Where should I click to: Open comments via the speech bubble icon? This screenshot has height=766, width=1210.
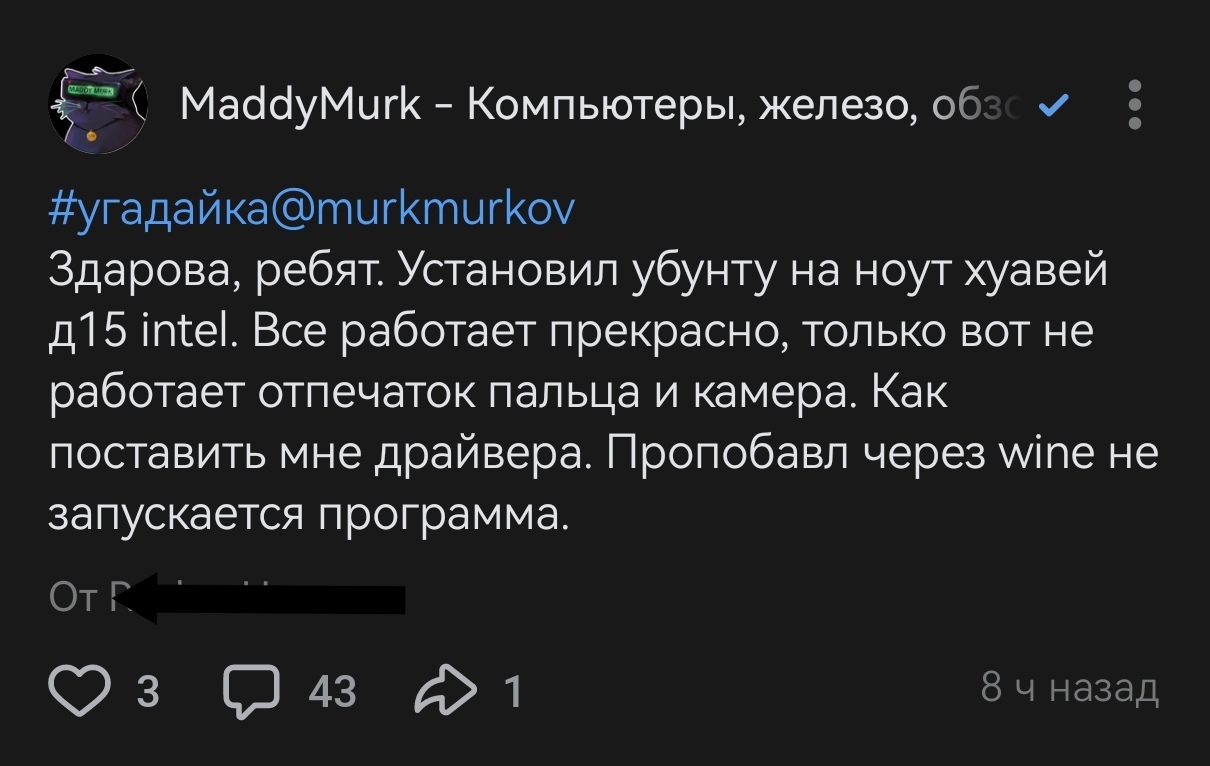click(x=250, y=690)
